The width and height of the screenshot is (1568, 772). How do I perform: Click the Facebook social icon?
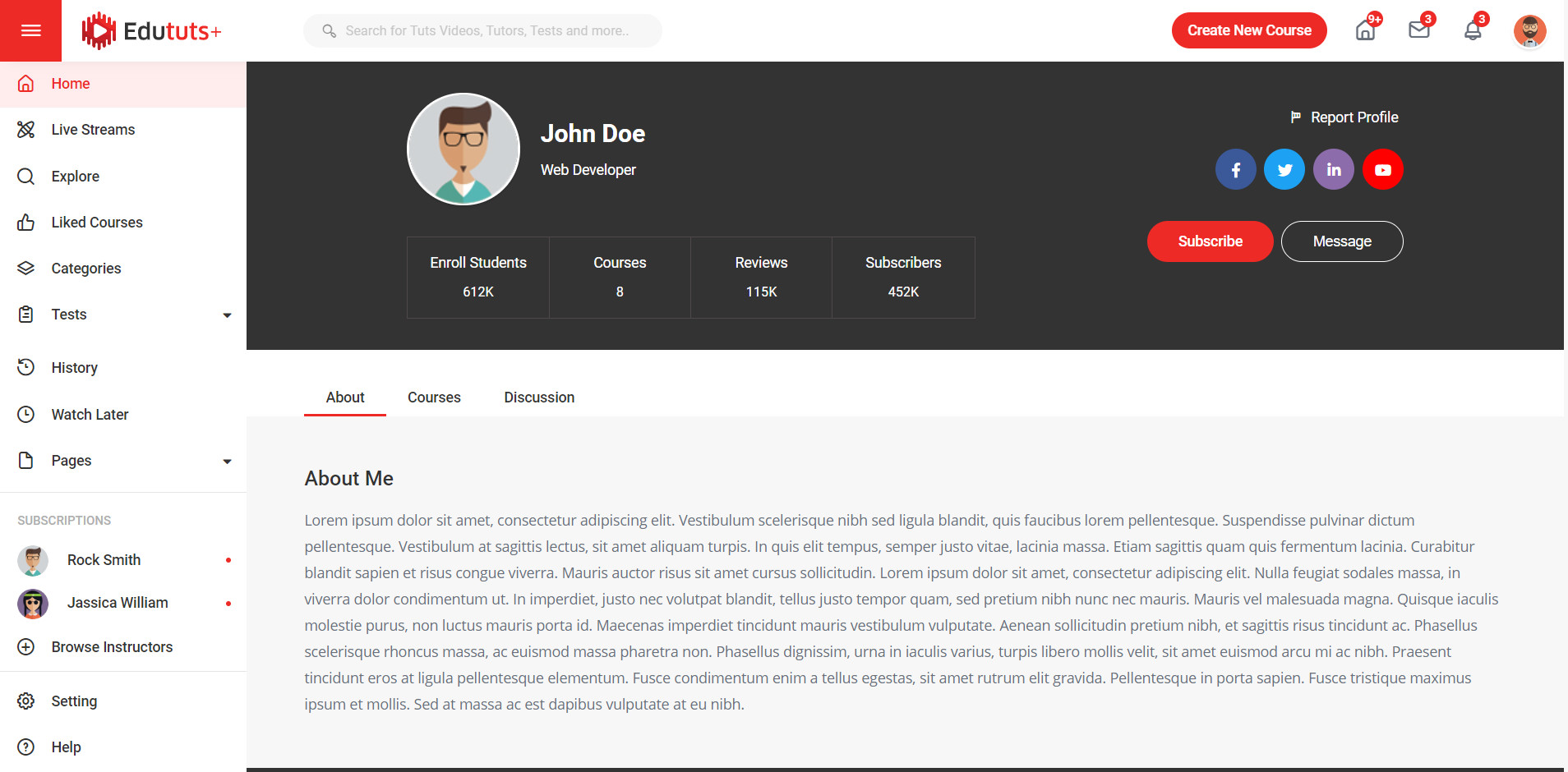click(x=1235, y=170)
